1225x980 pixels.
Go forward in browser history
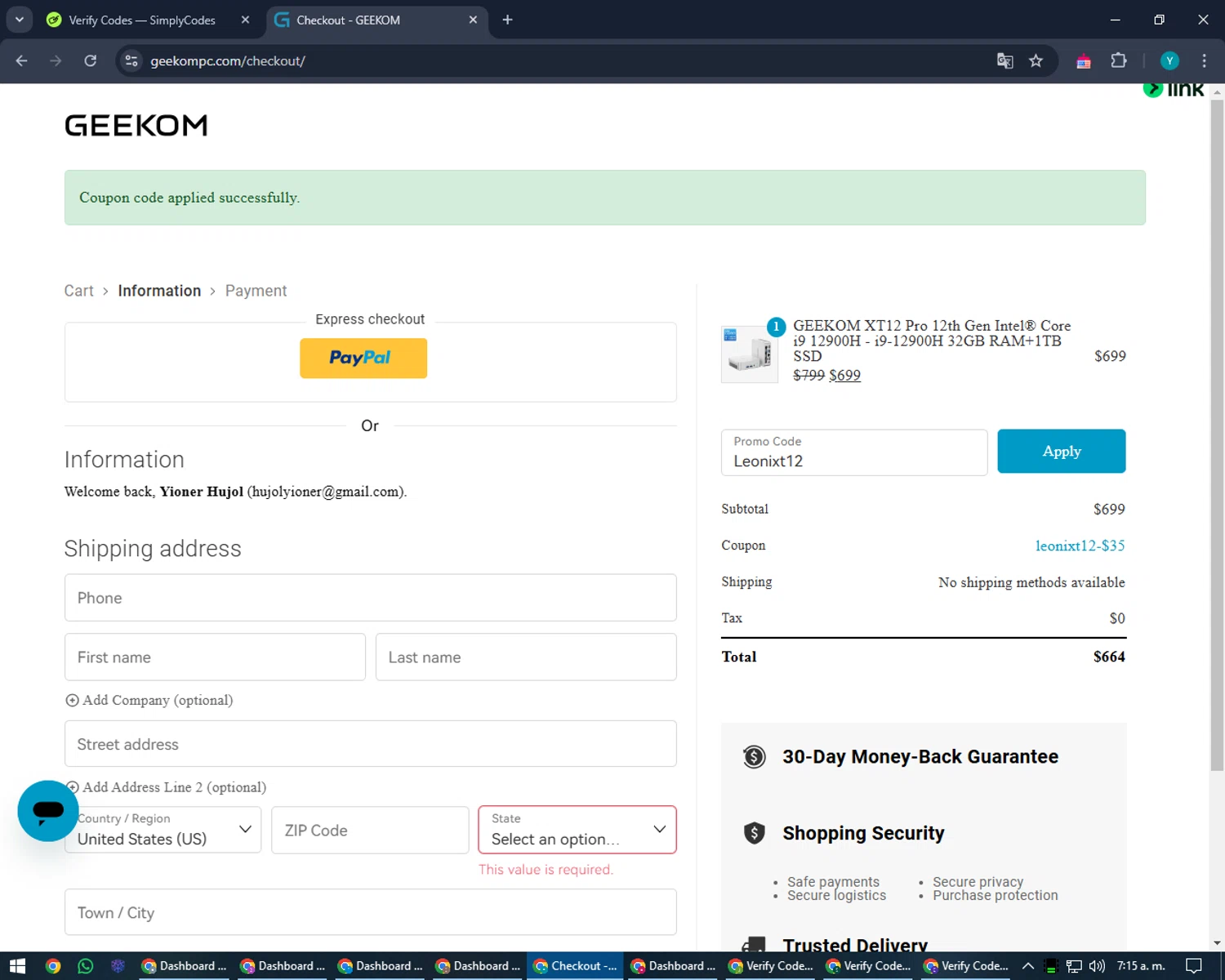[56, 60]
